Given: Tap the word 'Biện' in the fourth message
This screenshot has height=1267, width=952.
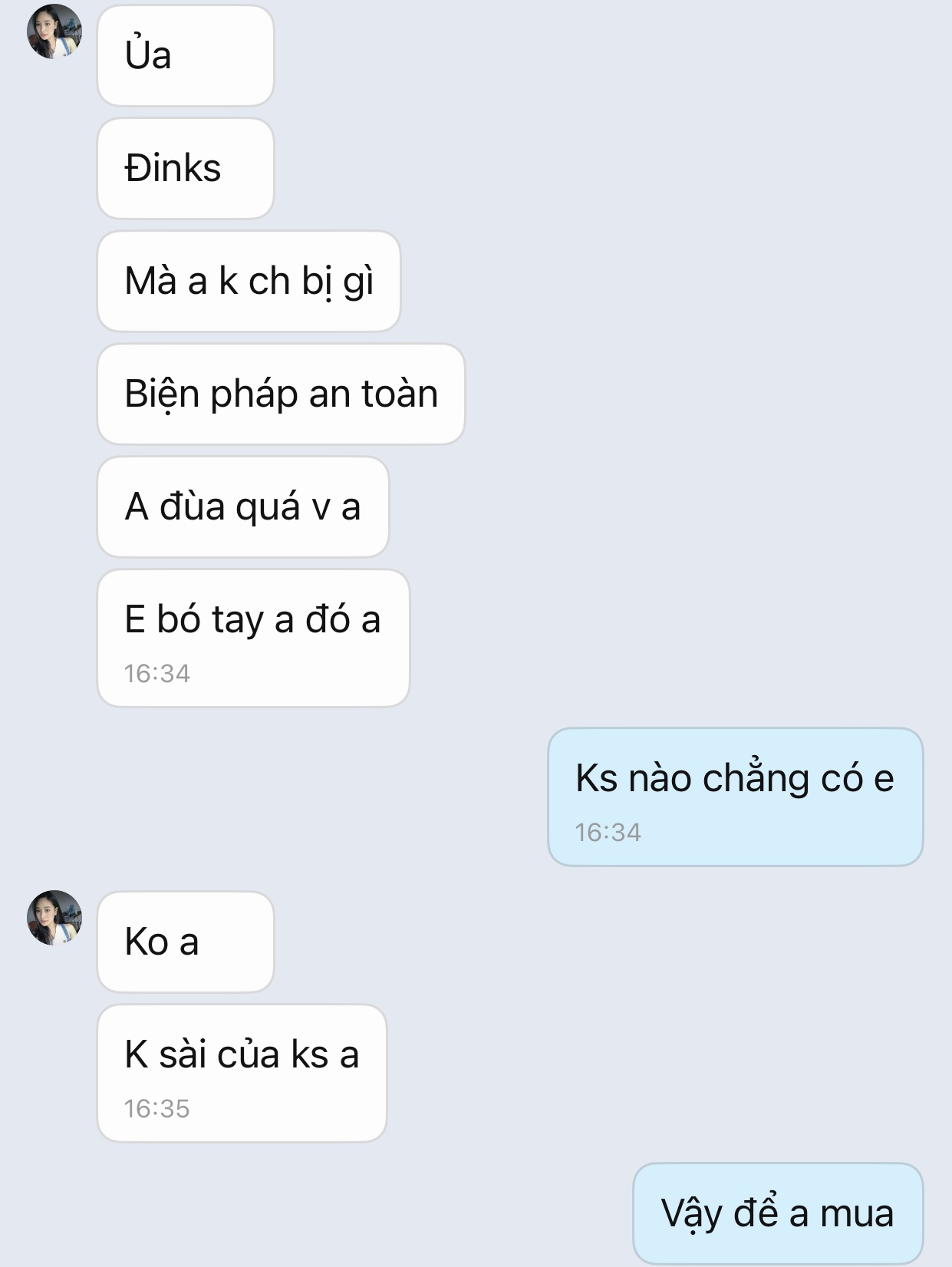Looking at the screenshot, I should [163, 394].
